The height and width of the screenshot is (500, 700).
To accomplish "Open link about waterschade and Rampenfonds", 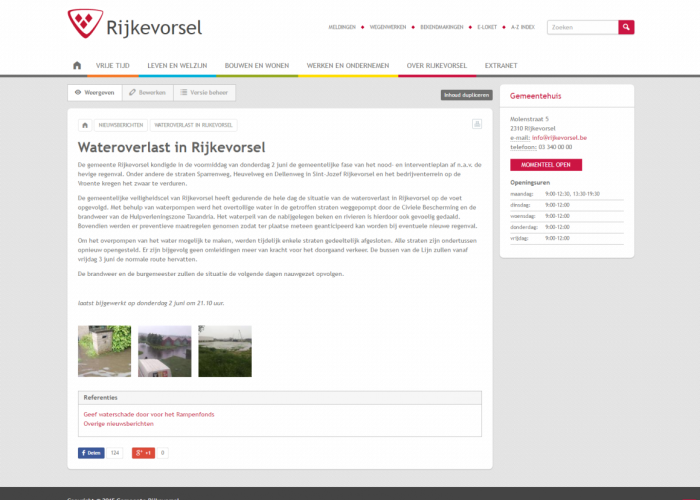I will (x=149, y=414).
